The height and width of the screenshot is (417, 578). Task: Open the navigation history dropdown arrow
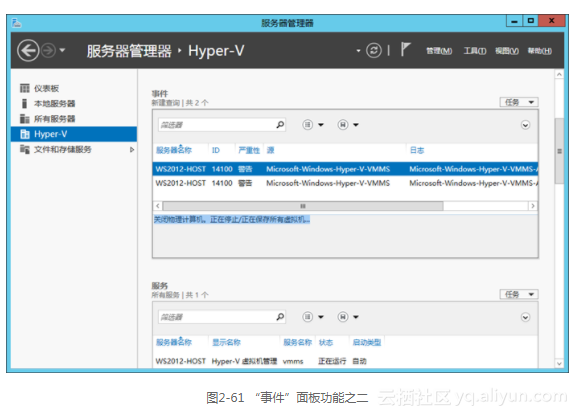[x=62, y=50]
